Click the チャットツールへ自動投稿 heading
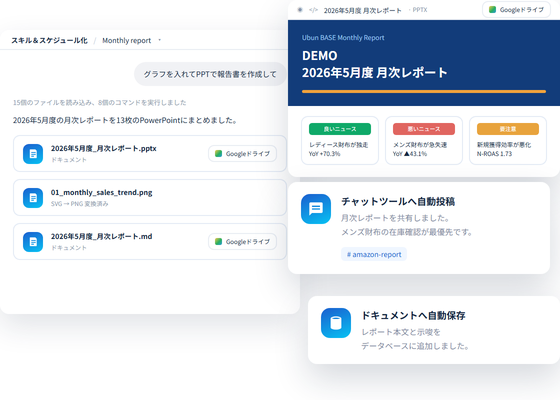 coord(398,201)
